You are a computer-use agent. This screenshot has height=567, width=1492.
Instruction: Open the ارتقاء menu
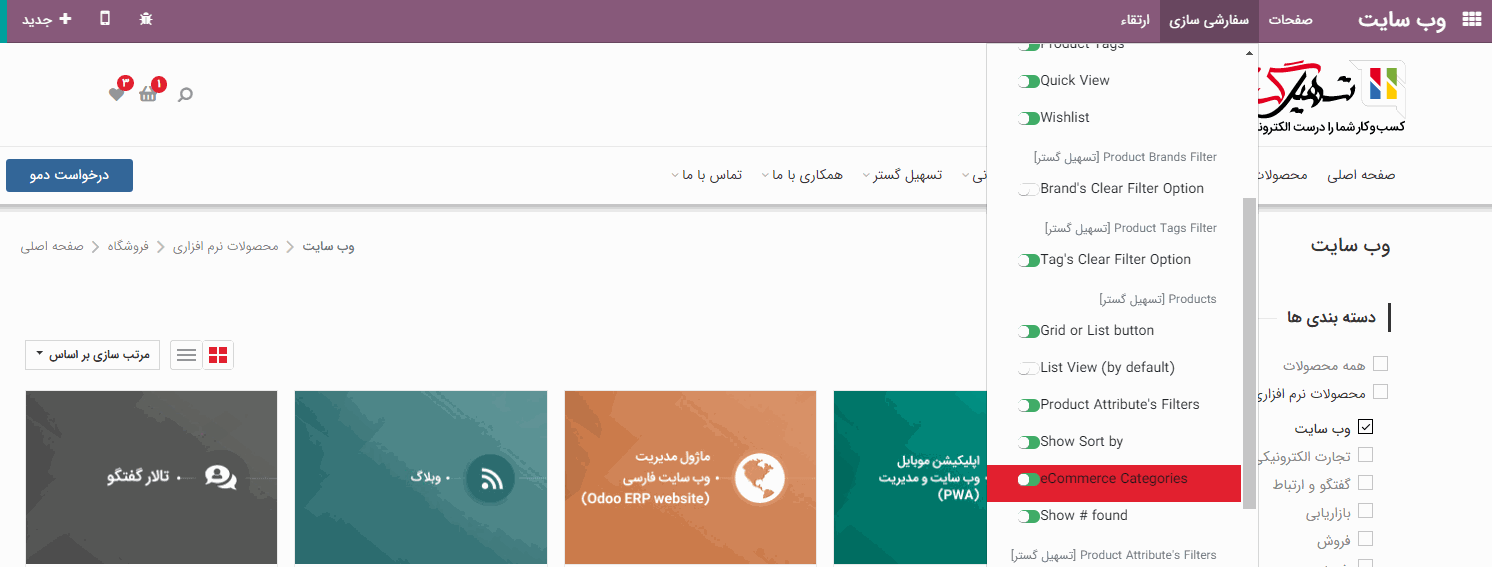1134,20
